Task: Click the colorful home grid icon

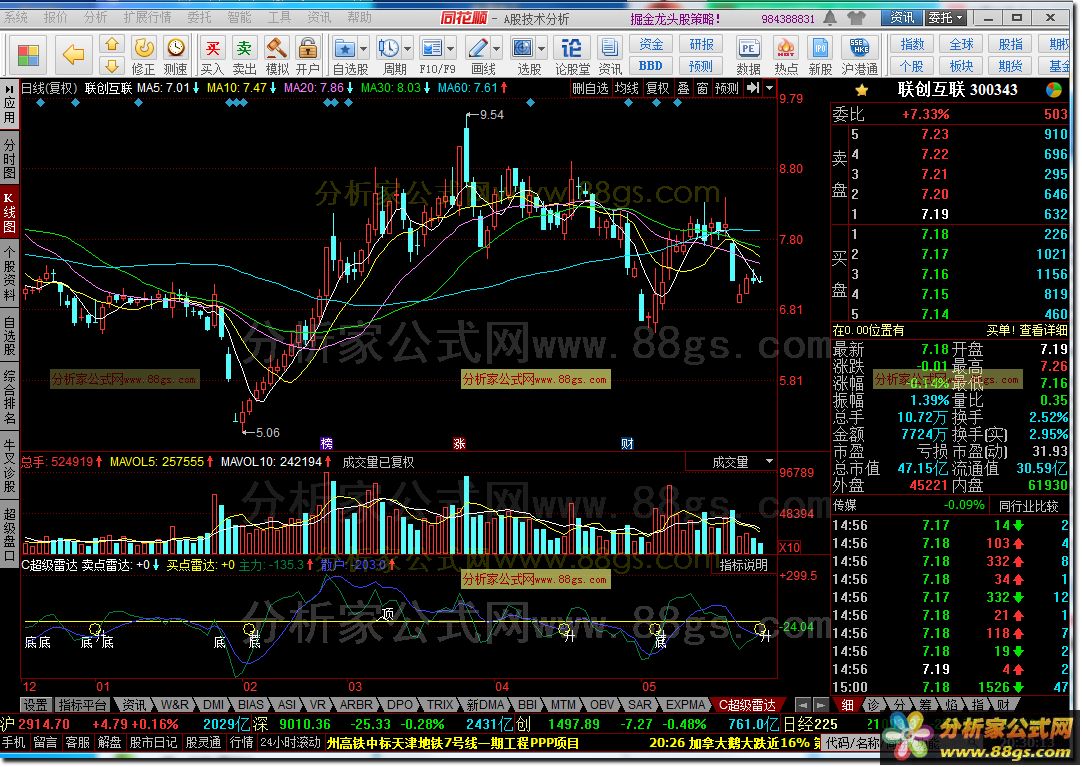Action: [28, 55]
